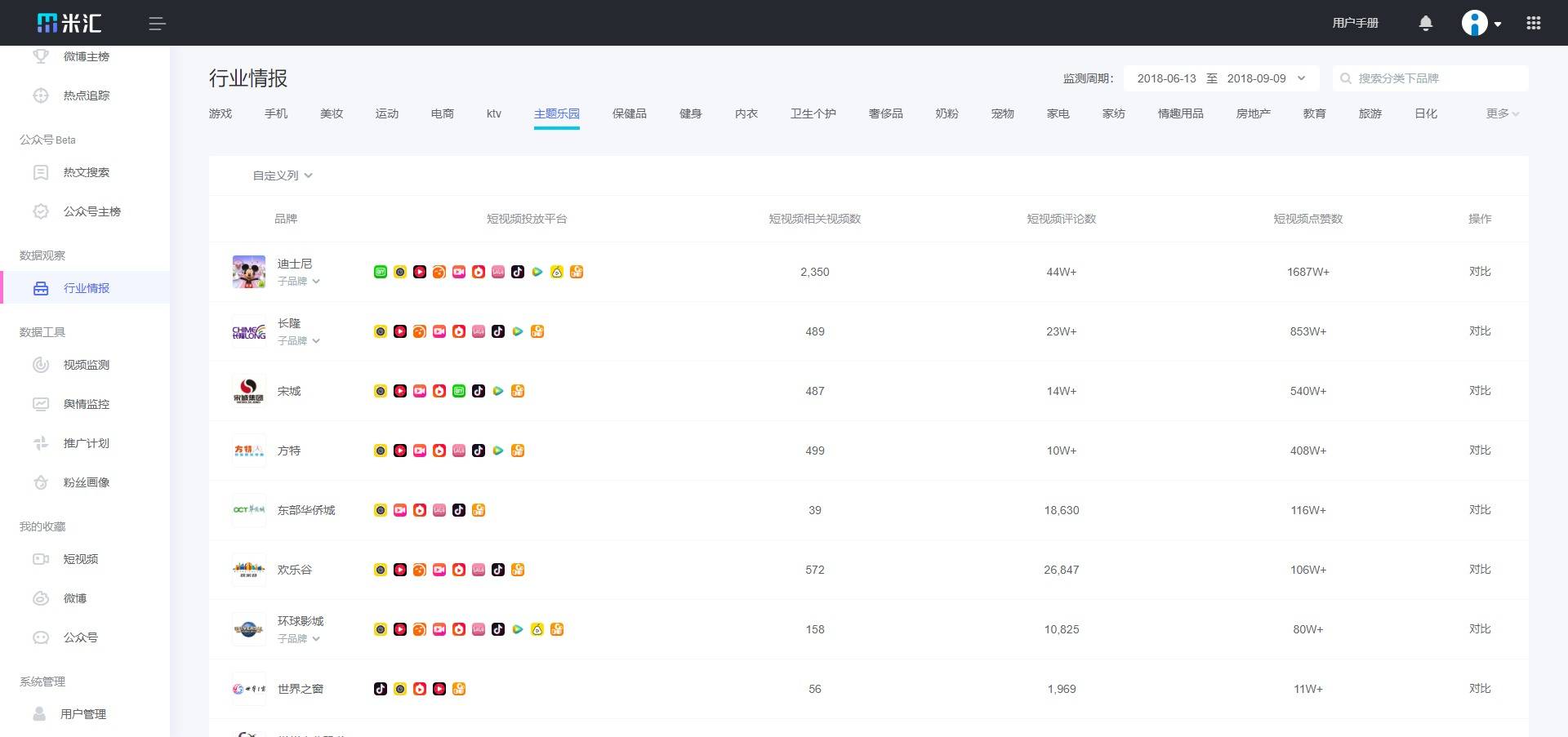This screenshot has width=1568, height=737.
Task: Click the 粉丝画像 icon in the sidebar
Action: click(x=41, y=482)
